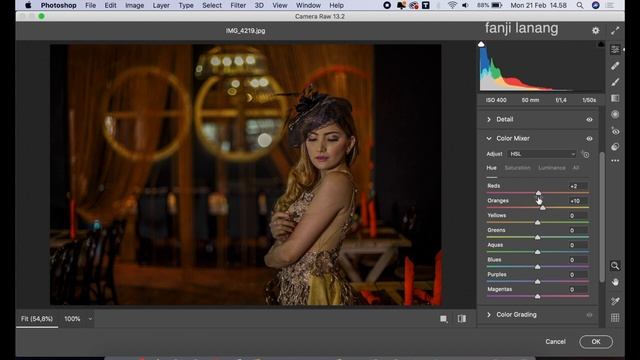
Task: Toggle the grid overlay icon
Action: tap(615, 318)
